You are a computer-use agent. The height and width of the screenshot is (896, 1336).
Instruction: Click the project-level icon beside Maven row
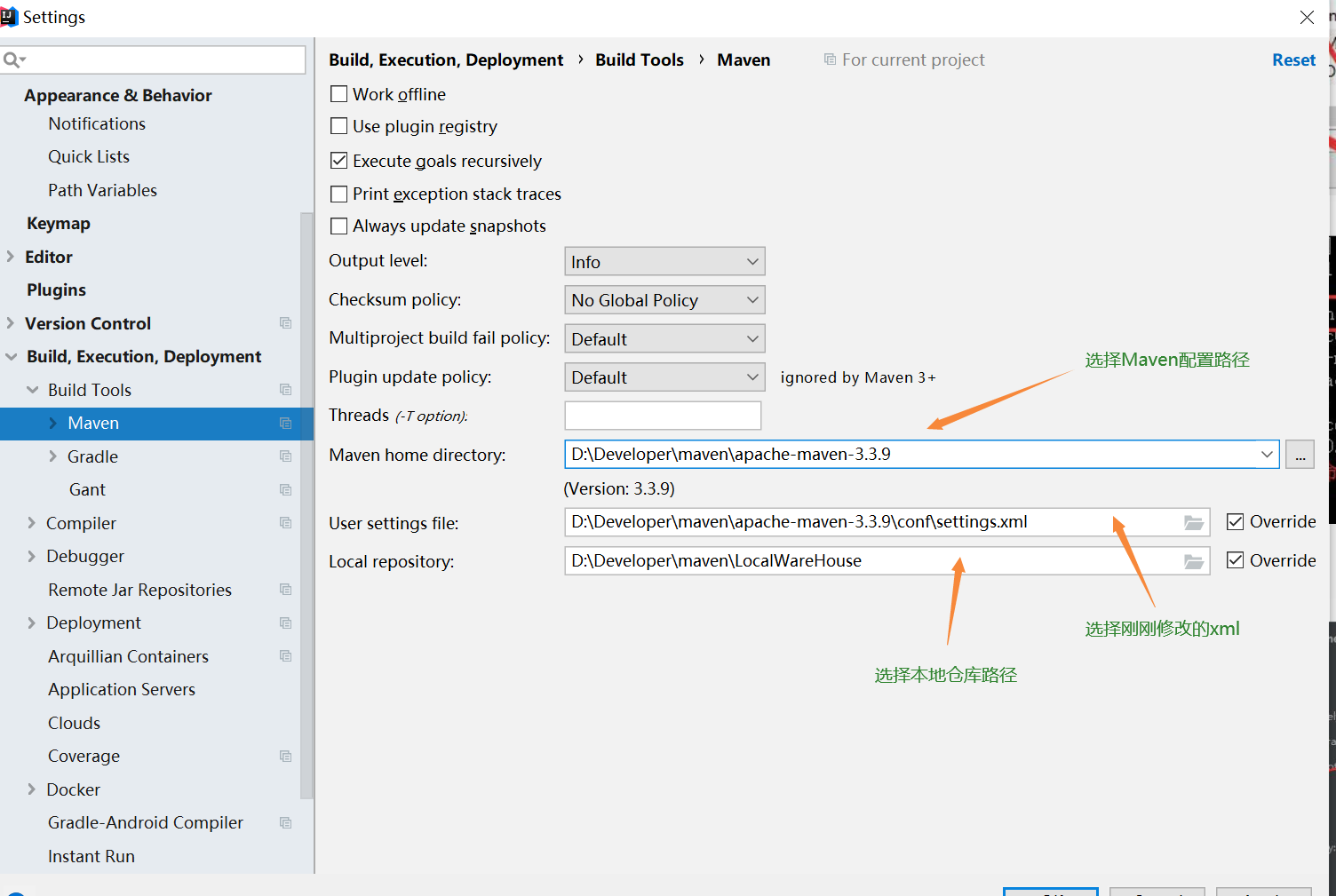click(286, 424)
